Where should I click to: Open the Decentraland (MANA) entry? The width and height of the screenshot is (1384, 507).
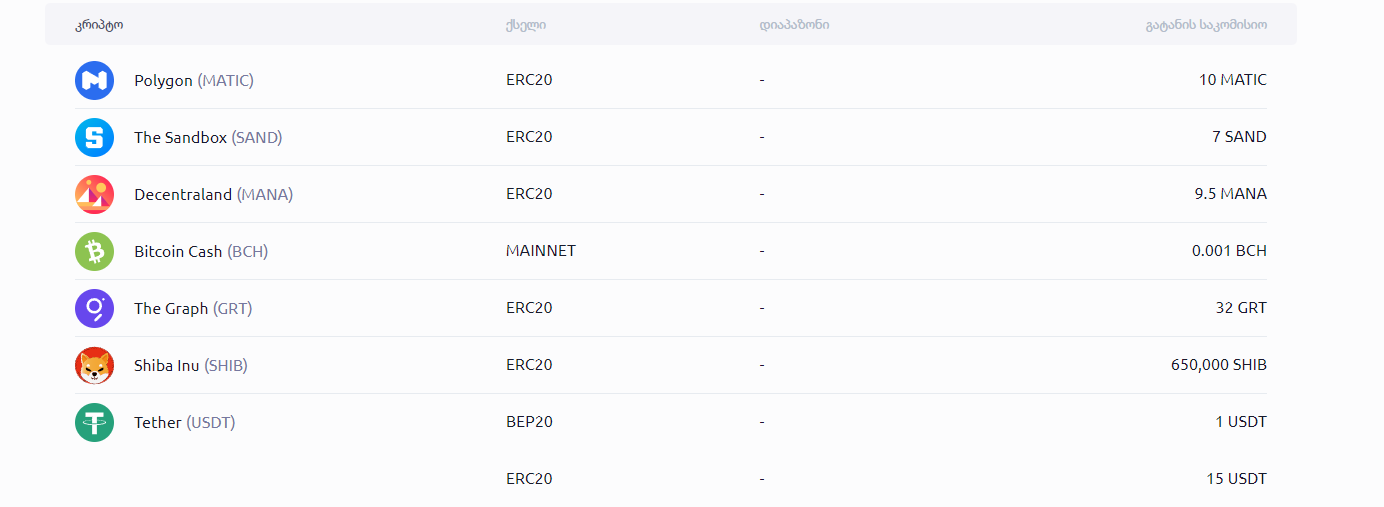click(x=213, y=194)
